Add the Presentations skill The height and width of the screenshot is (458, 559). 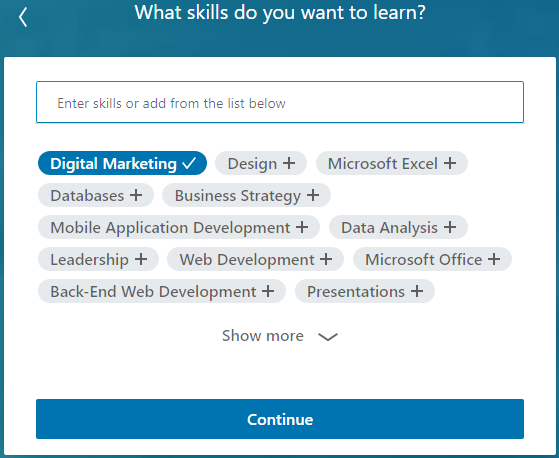[365, 291]
